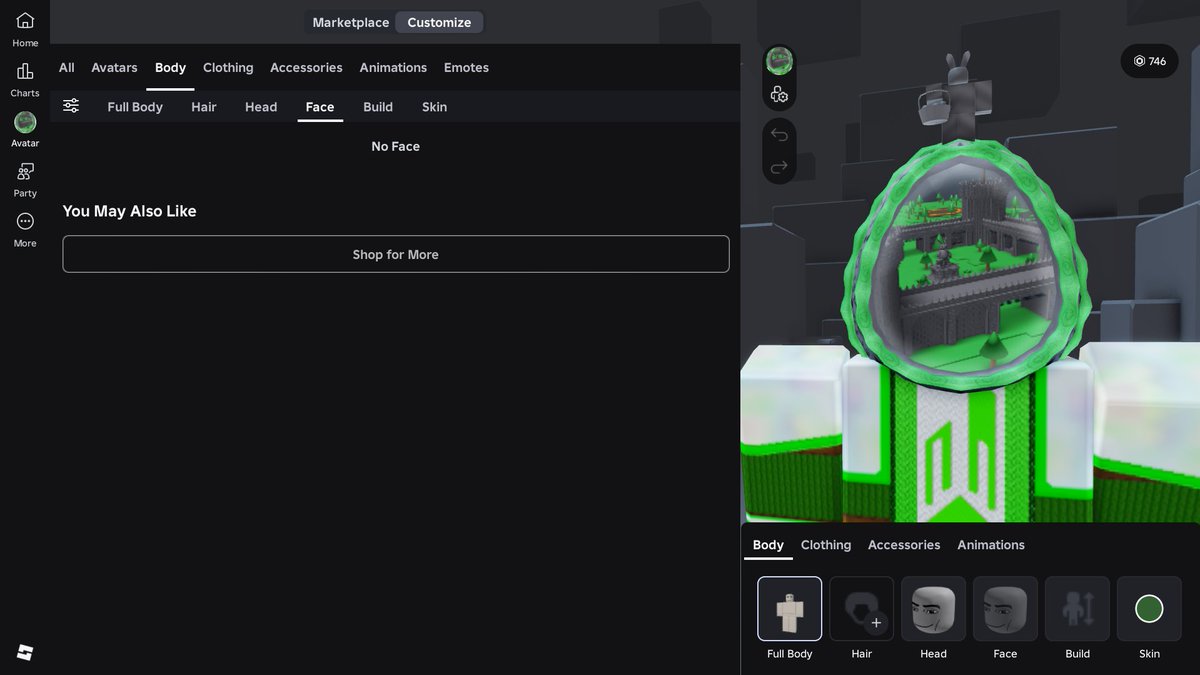Open the Full Body subcategory tab
The width and height of the screenshot is (1200, 675).
(x=135, y=107)
